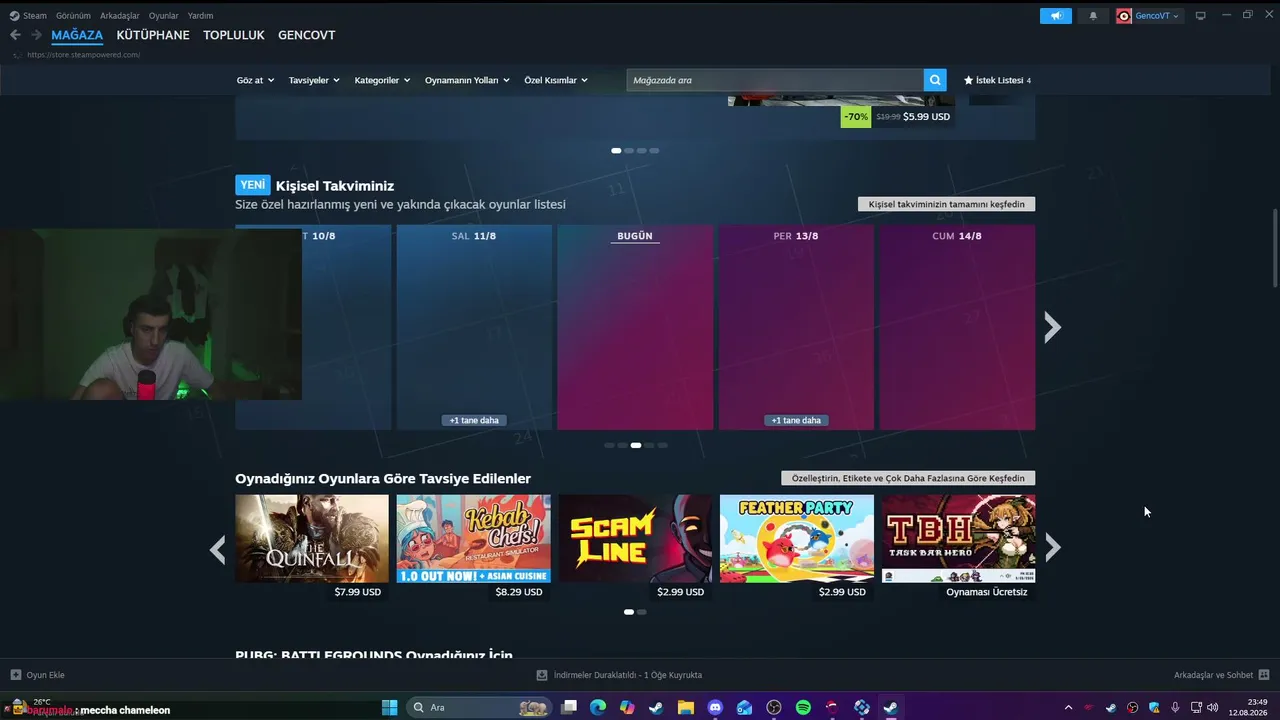1280x720 pixels.
Task: Open the notifications bell
Action: 1093,16
